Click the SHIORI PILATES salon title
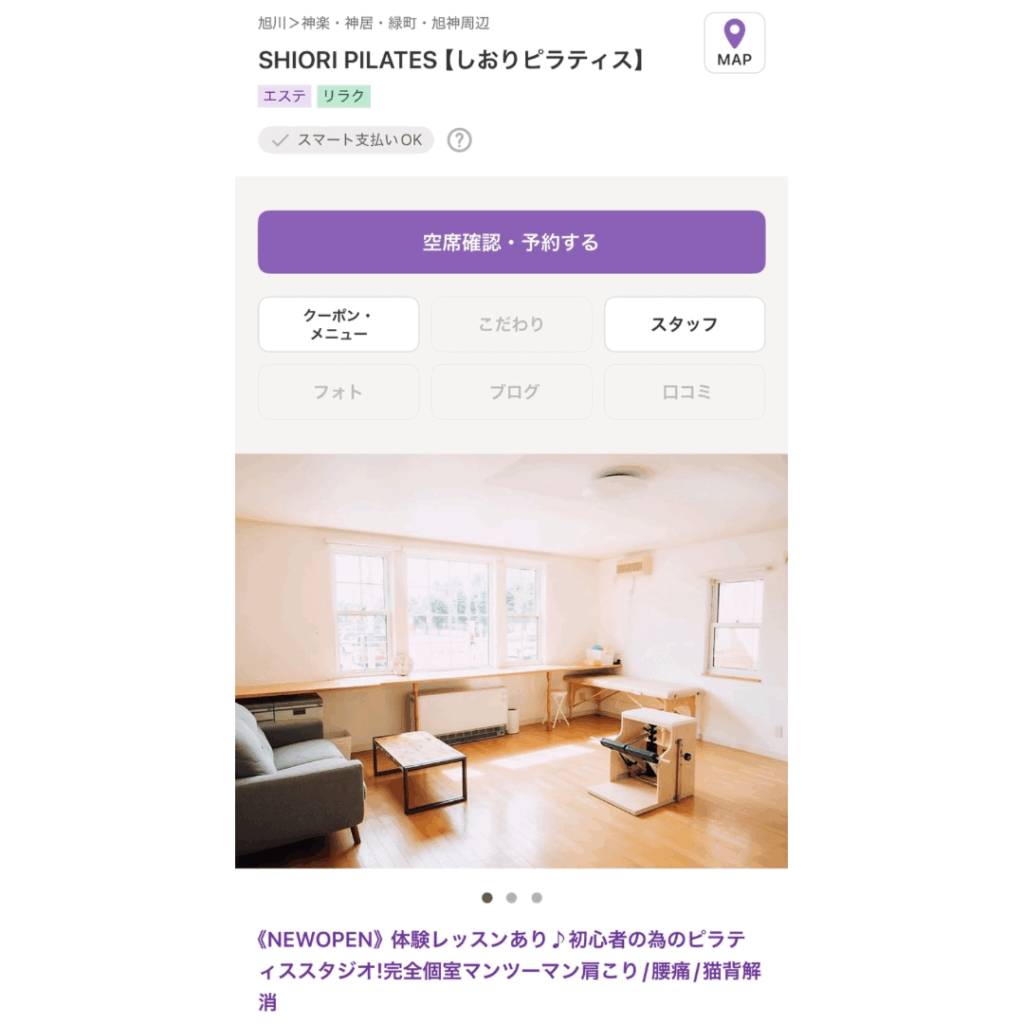The height and width of the screenshot is (1024, 1024). (451, 60)
